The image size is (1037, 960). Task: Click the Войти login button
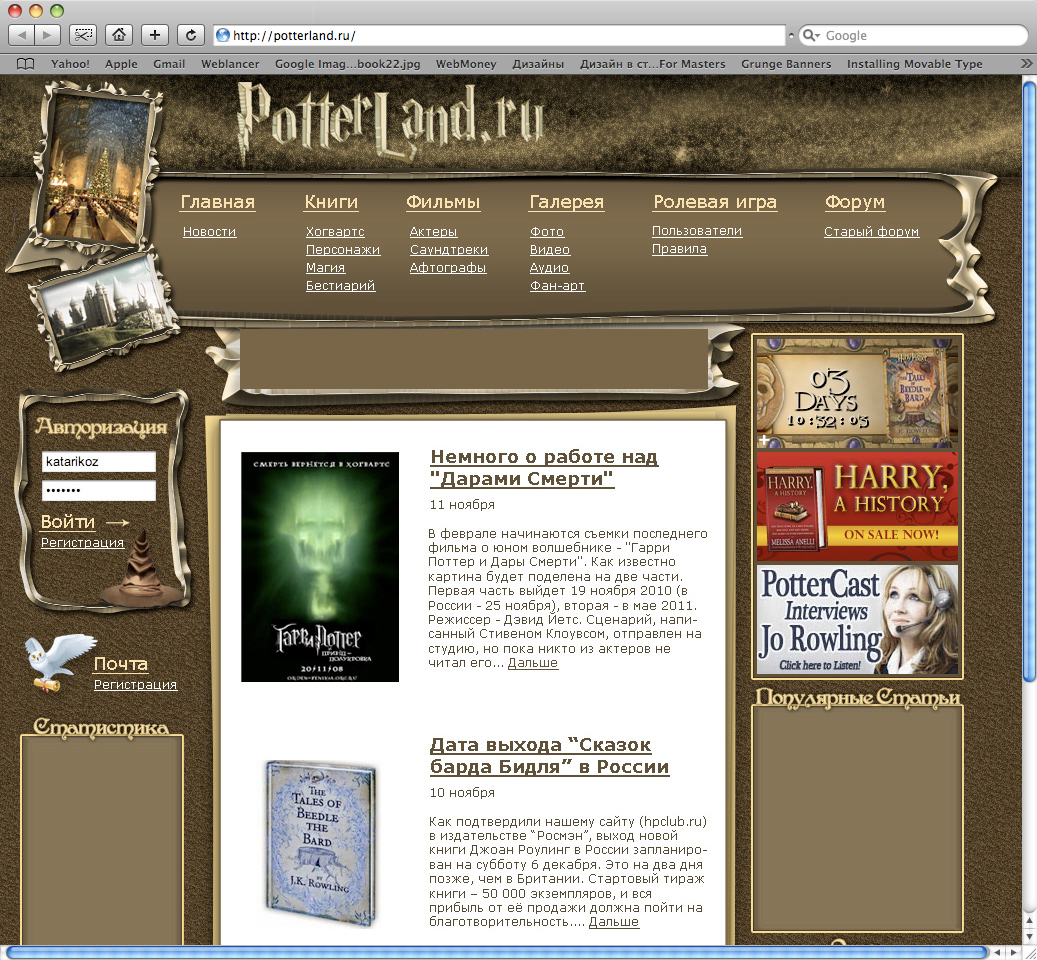point(68,522)
